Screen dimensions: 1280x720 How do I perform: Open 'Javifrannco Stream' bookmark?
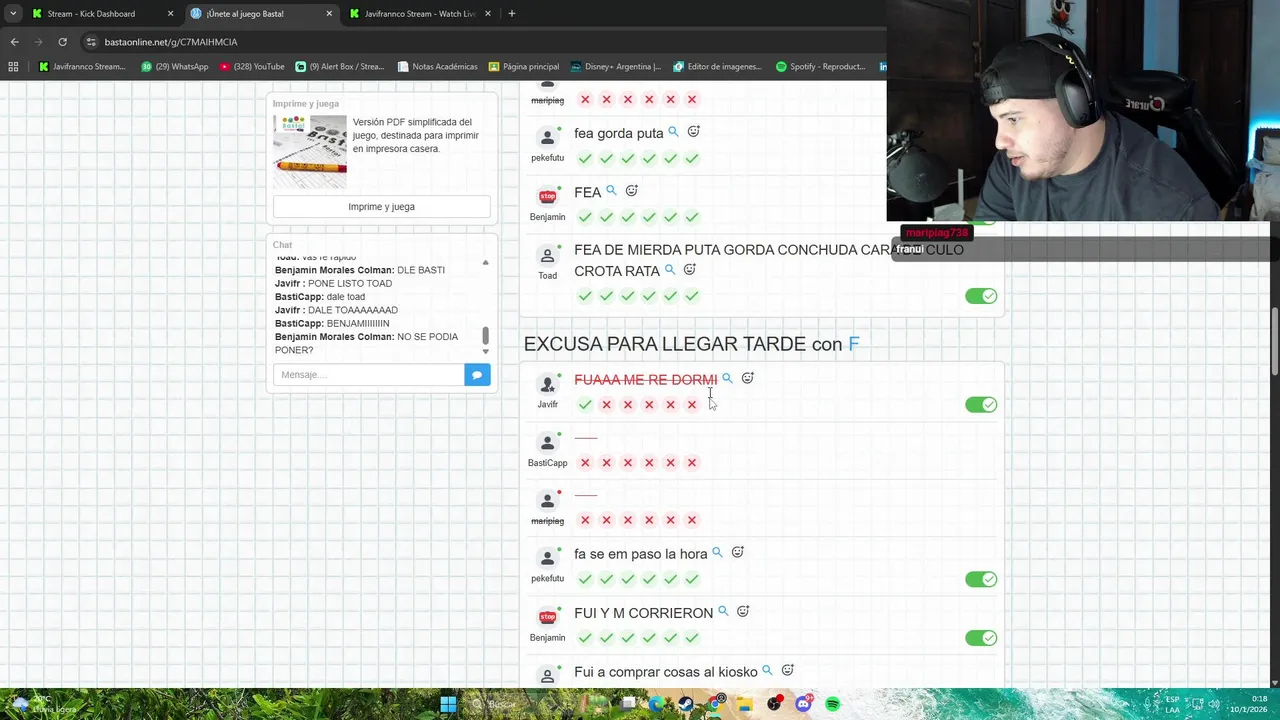click(82, 67)
